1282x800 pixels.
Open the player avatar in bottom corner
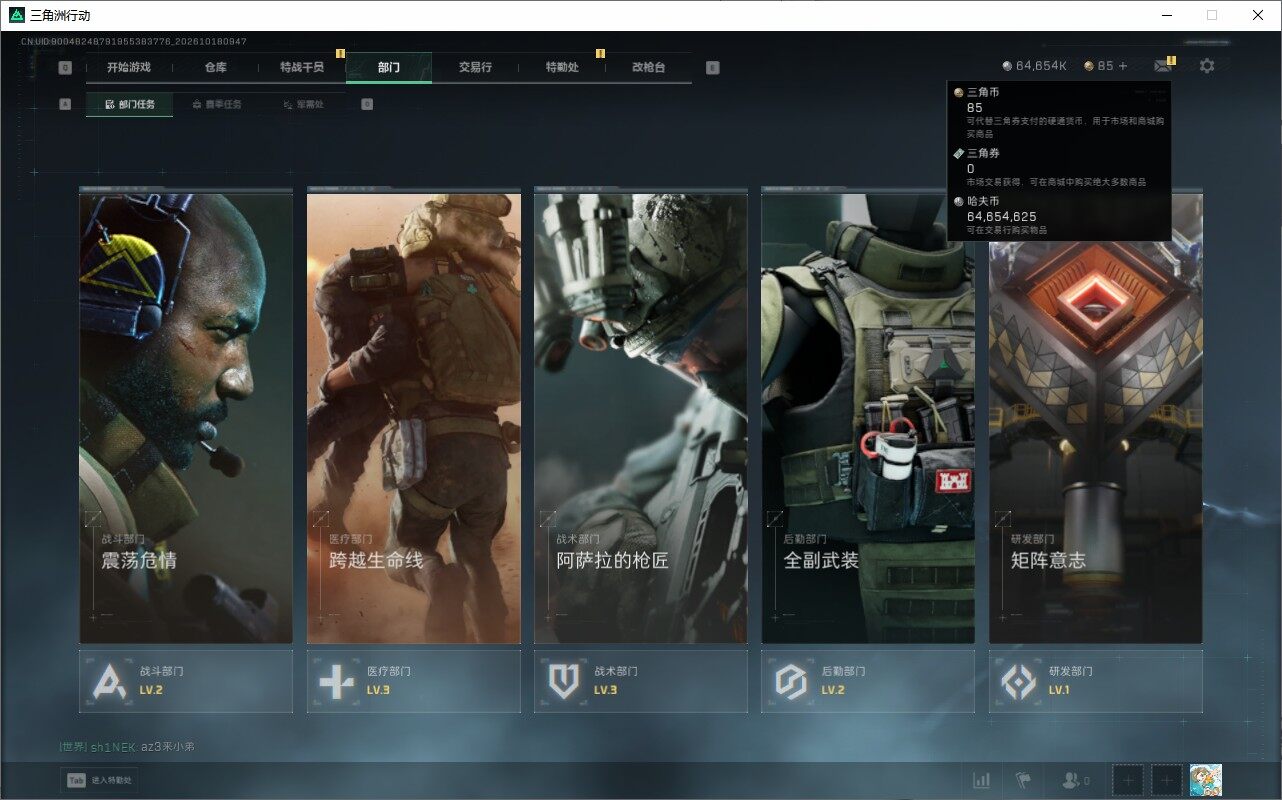pyautogui.click(x=1206, y=780)
